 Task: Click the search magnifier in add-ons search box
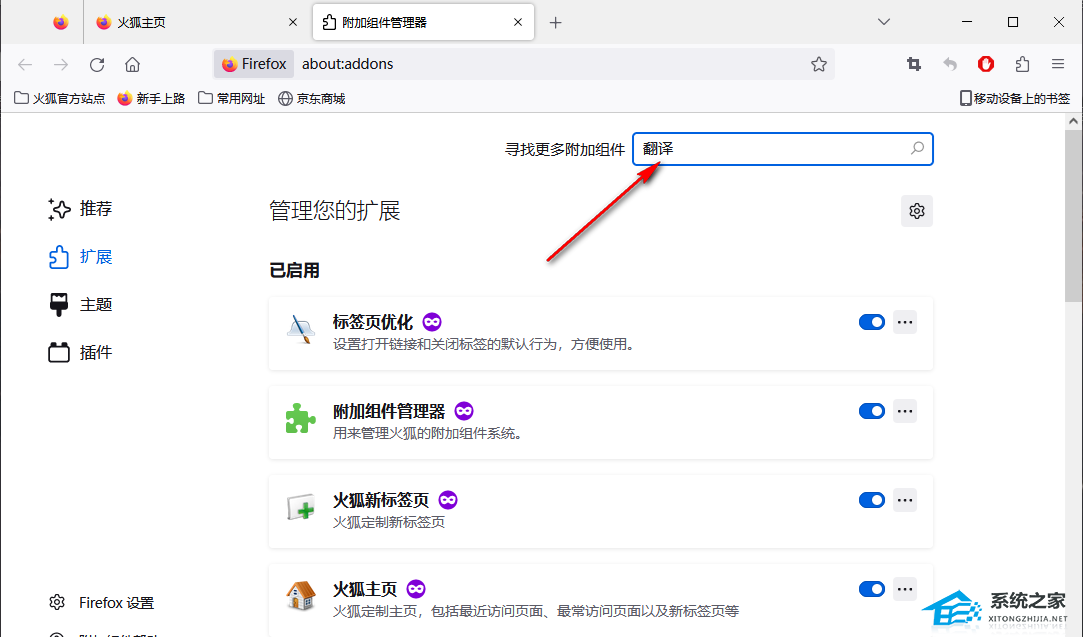(917, 148)
